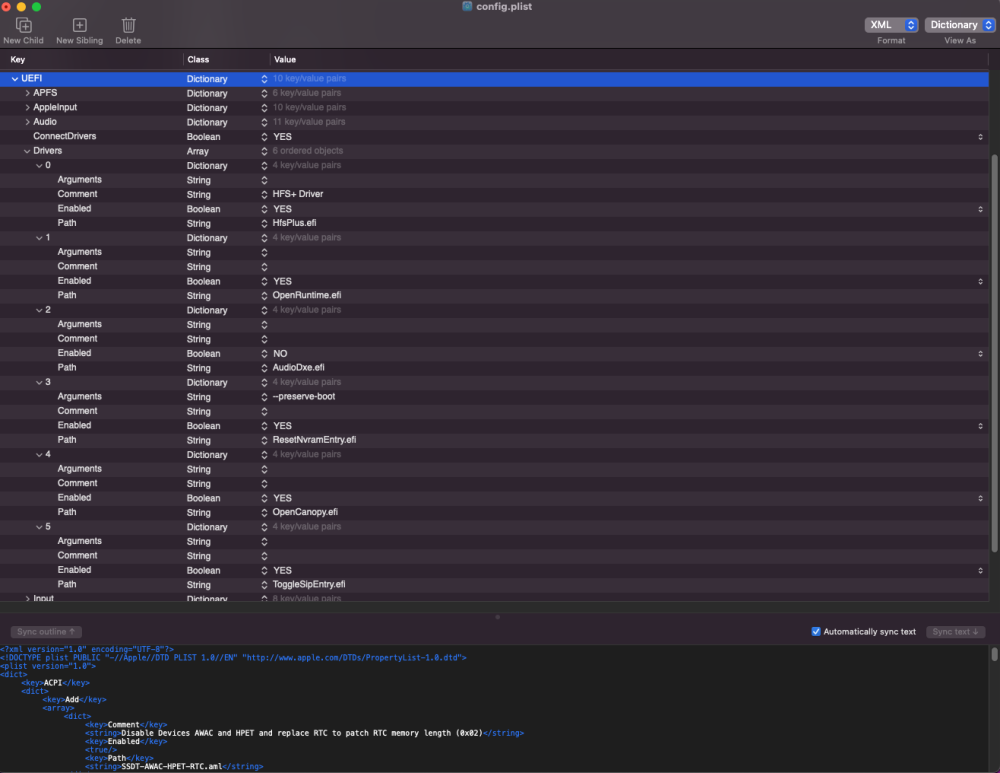
Task: Change Enabled value for HfsPlus.efi driver
Action: 980,209
